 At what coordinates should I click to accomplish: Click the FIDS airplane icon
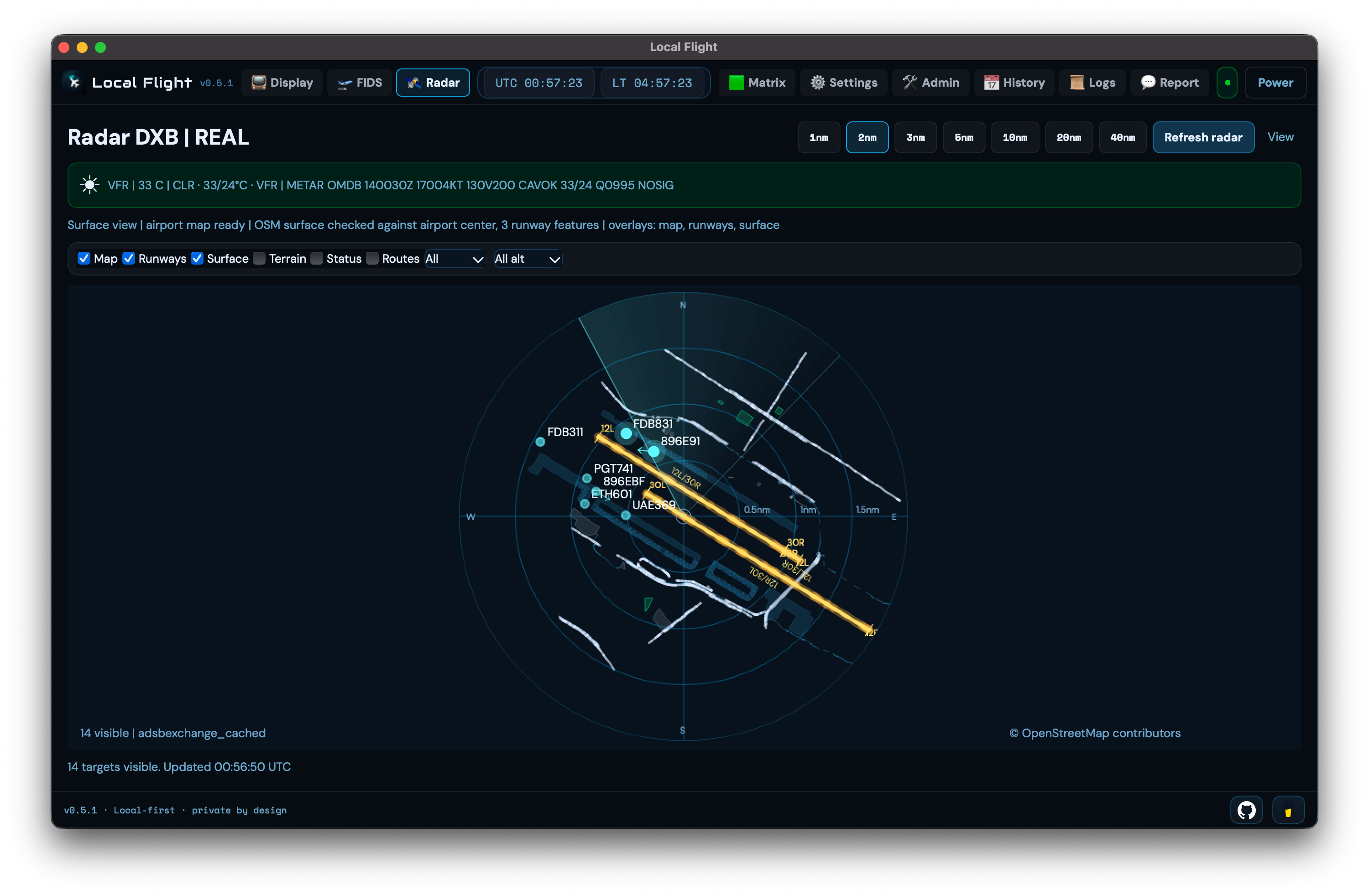tap(345, 83)
